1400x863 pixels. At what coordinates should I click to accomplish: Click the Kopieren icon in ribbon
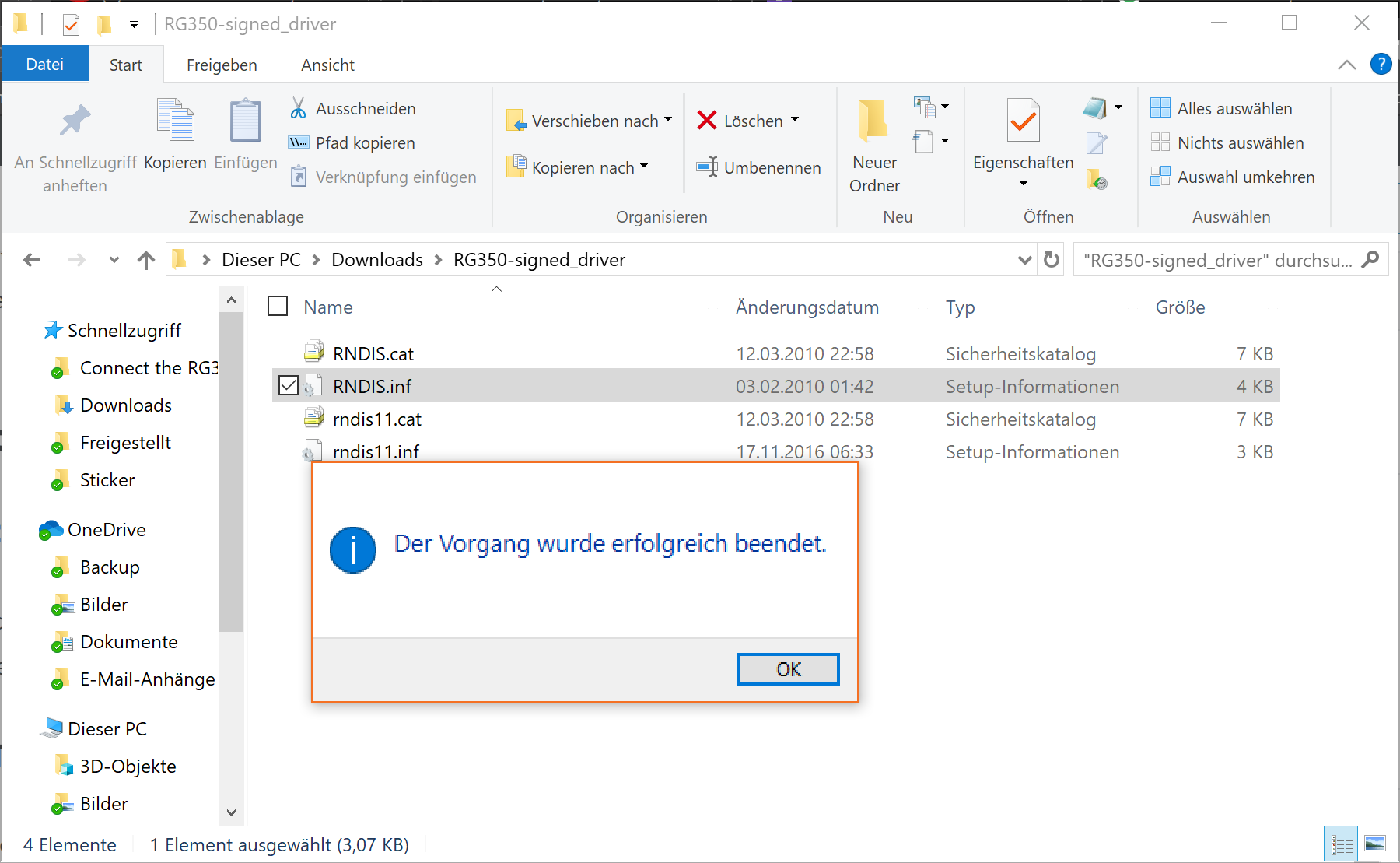pos(176,121)
